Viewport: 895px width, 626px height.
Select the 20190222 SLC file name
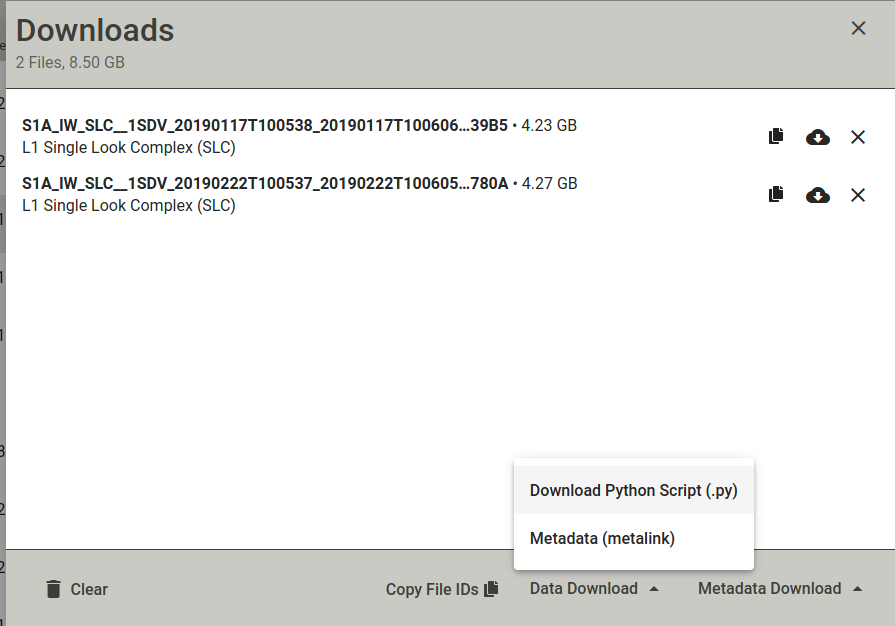[265, 184]
